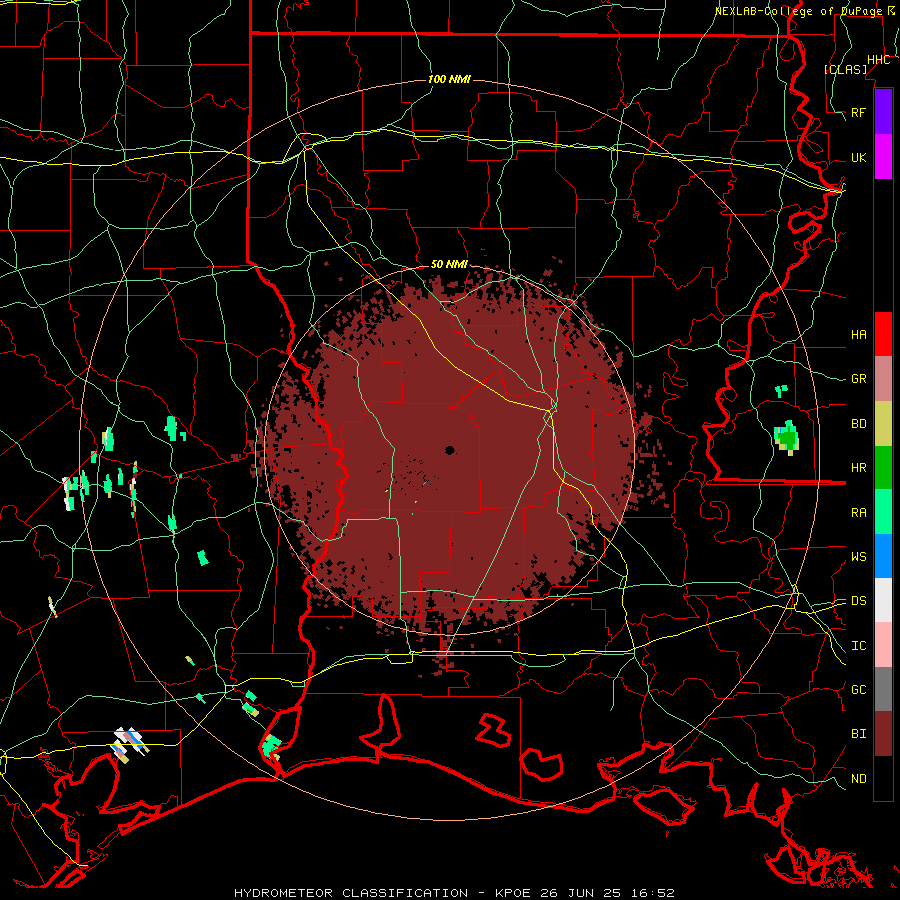Click the gray GC legend swatch
This screenshot has height=900, width=900.
click(883, 689)
